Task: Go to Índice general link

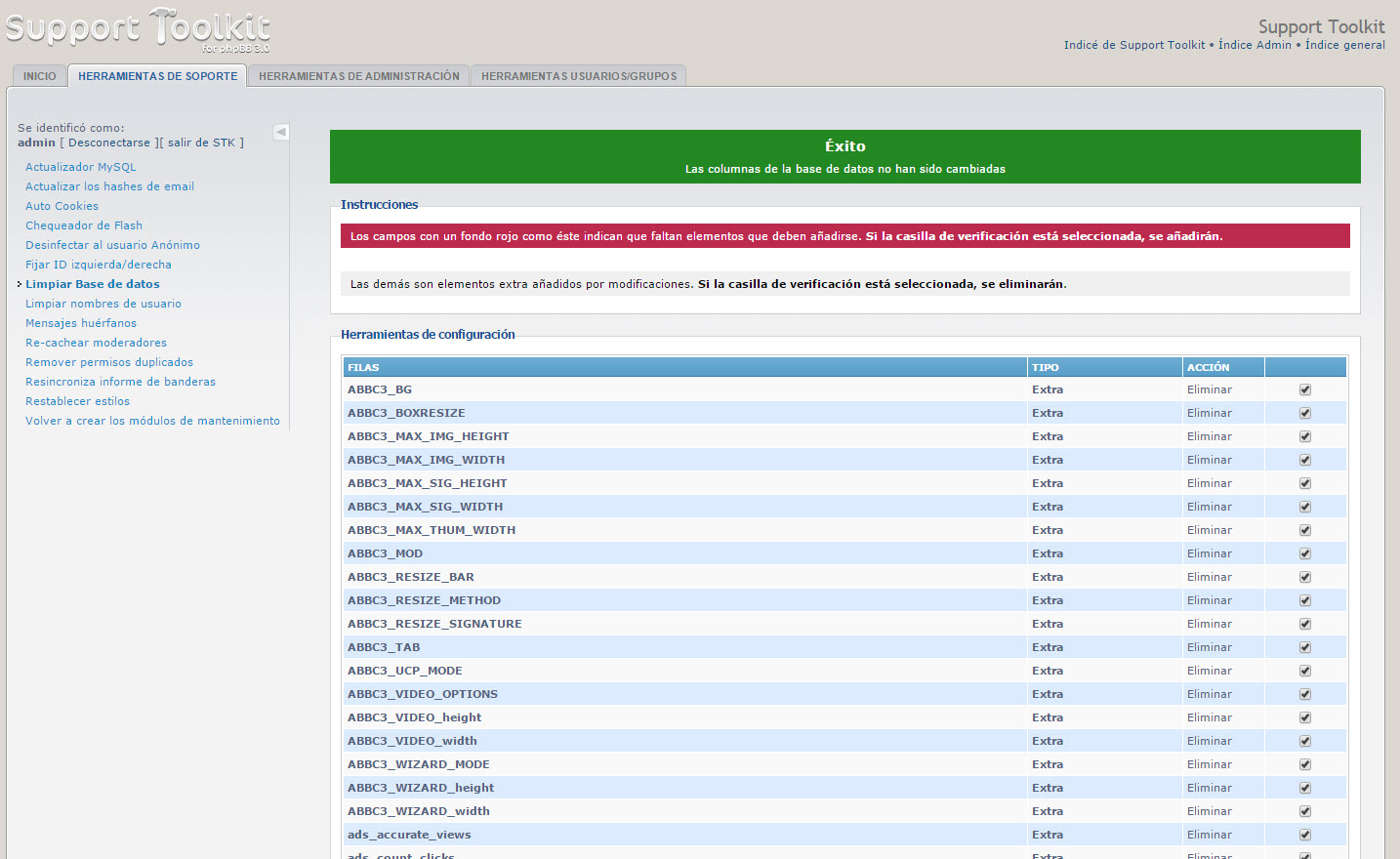Action: pyautogui.click(x=1344, y=45)
